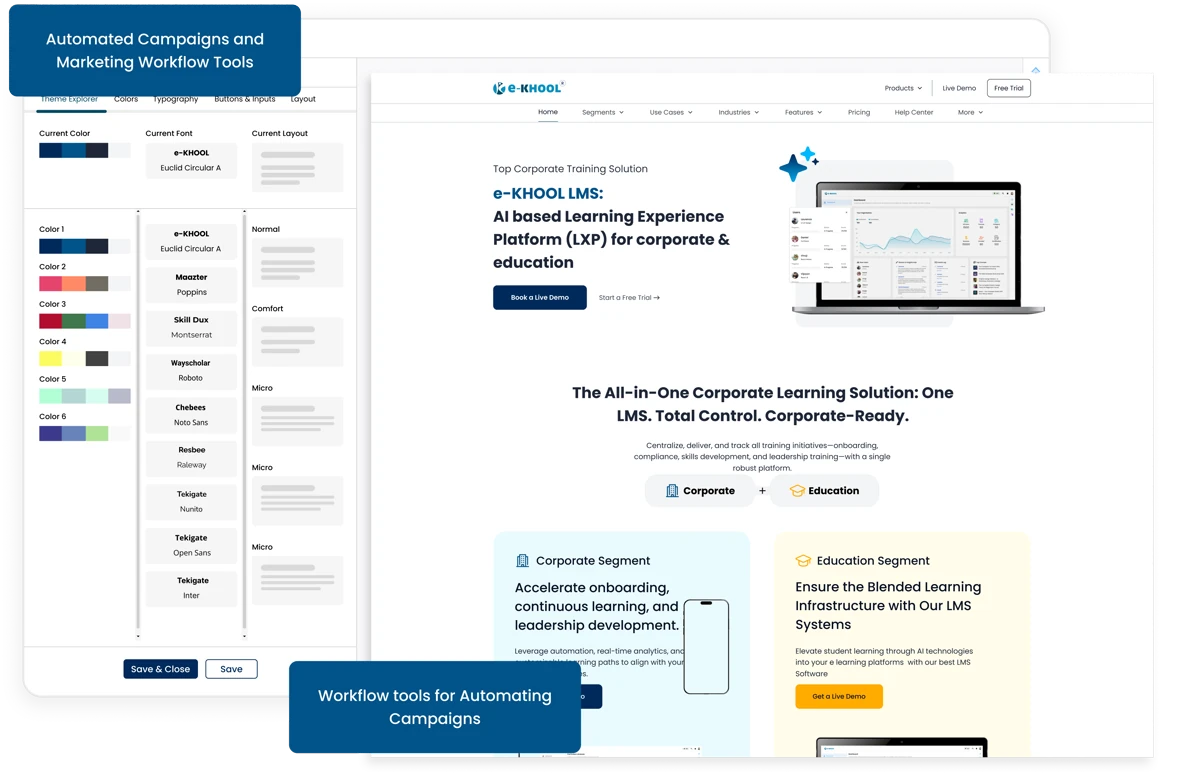Click the 'Corporate Segment' card title
The width and height of the screenshot is (1200, 774).
click(x=593, y=561)
